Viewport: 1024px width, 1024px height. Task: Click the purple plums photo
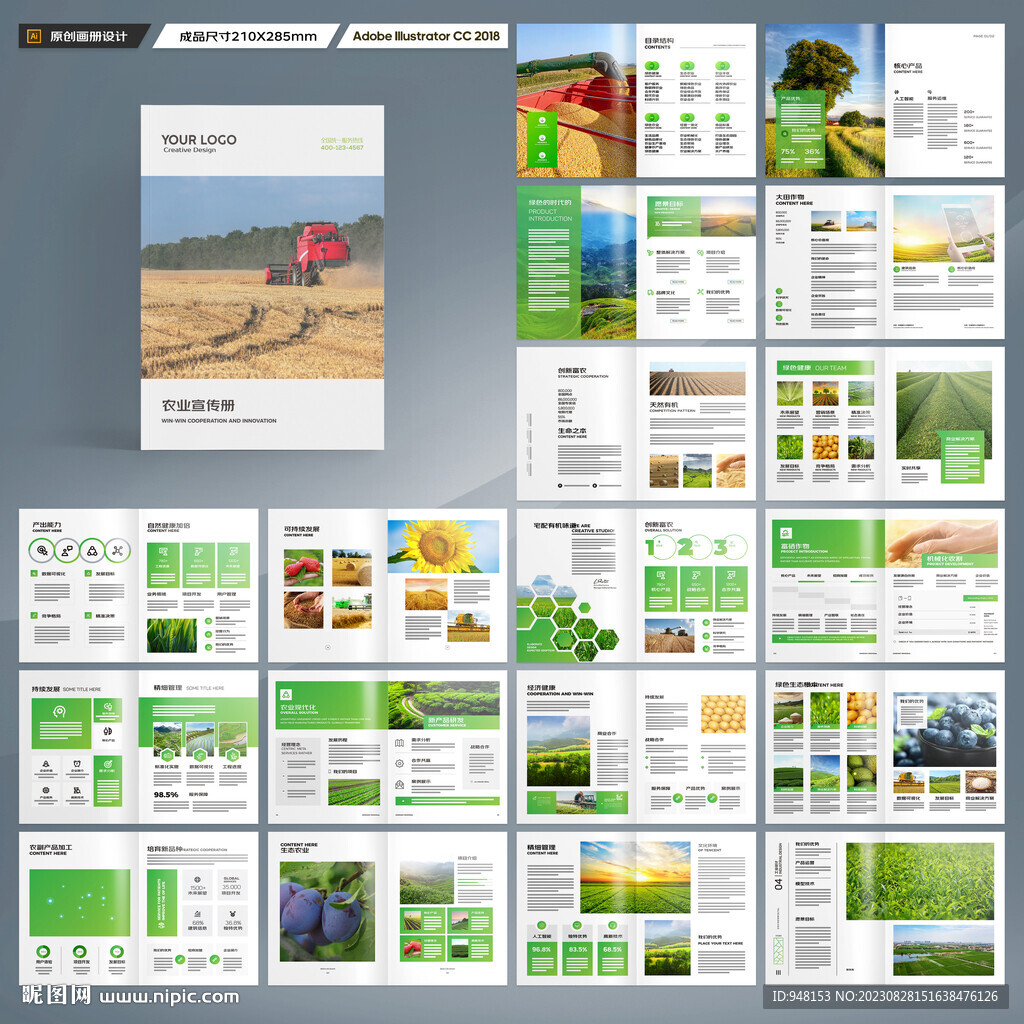tap(327, 912)
